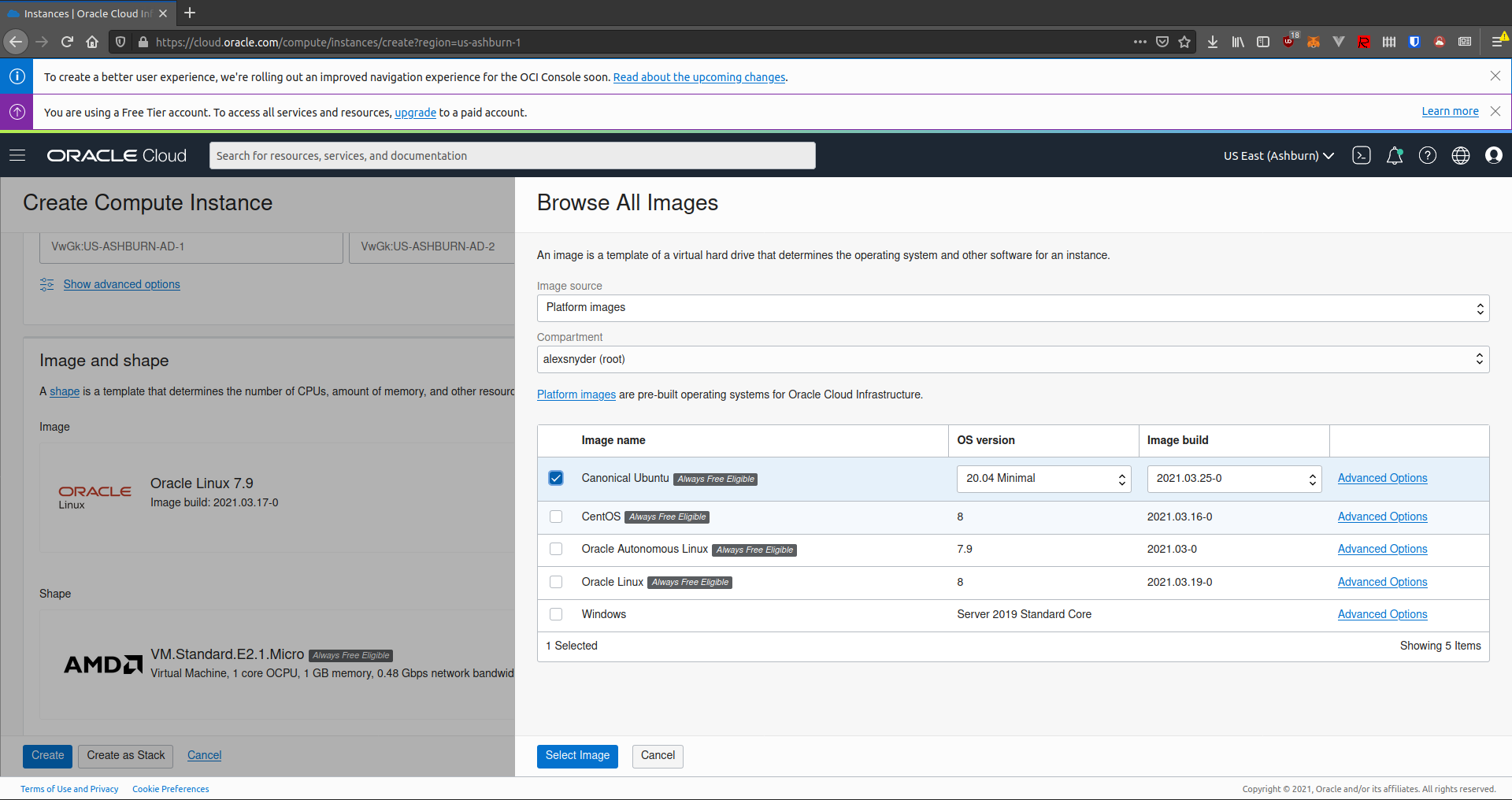Click the Bitwarden shield extension icon
1512x800 pixels.
click(1414, 42)
